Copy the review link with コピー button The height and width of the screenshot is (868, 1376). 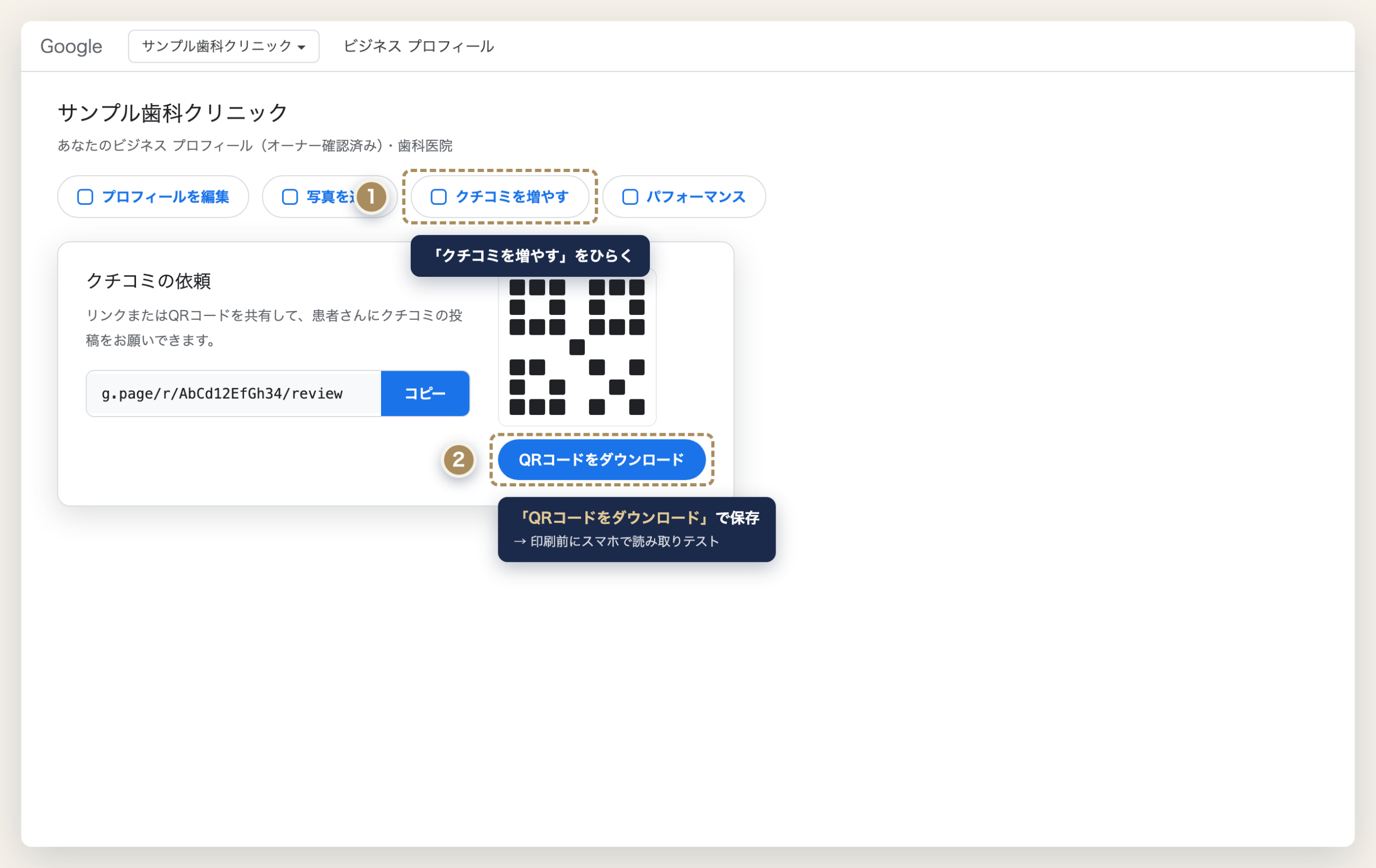(x=425, y=393)
